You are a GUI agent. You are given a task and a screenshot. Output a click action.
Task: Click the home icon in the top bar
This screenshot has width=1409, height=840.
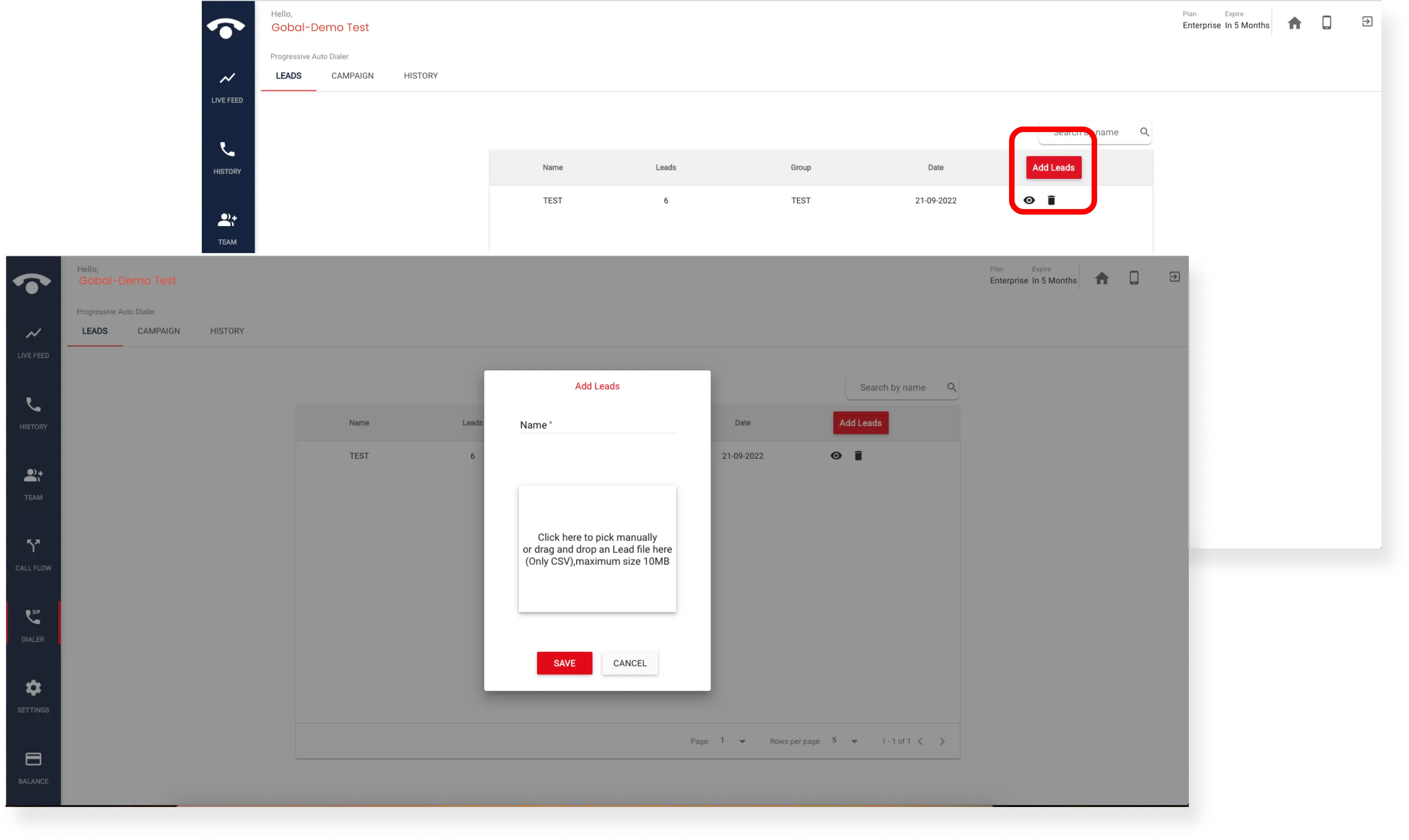(x=1102, y=277)
